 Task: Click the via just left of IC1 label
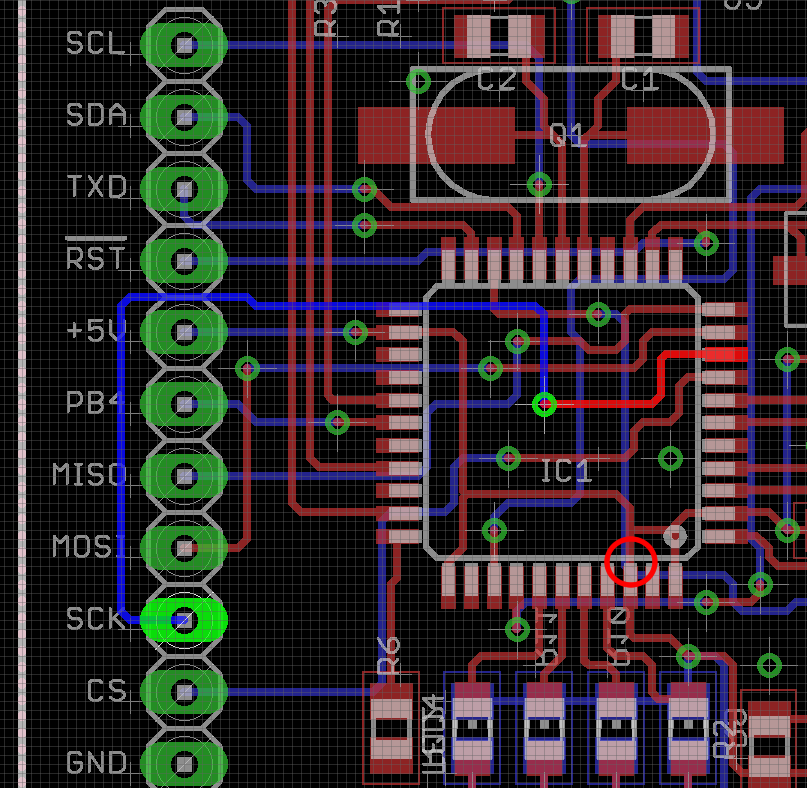click(x=508, y=458)
